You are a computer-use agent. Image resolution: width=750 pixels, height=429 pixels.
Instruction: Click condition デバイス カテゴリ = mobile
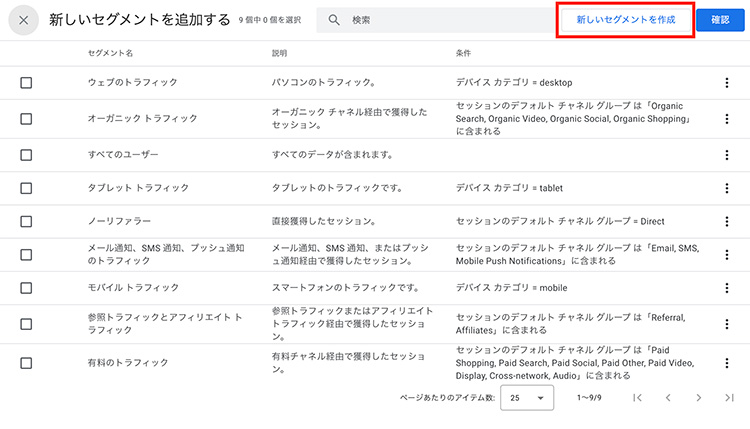[x=511, y=287]
